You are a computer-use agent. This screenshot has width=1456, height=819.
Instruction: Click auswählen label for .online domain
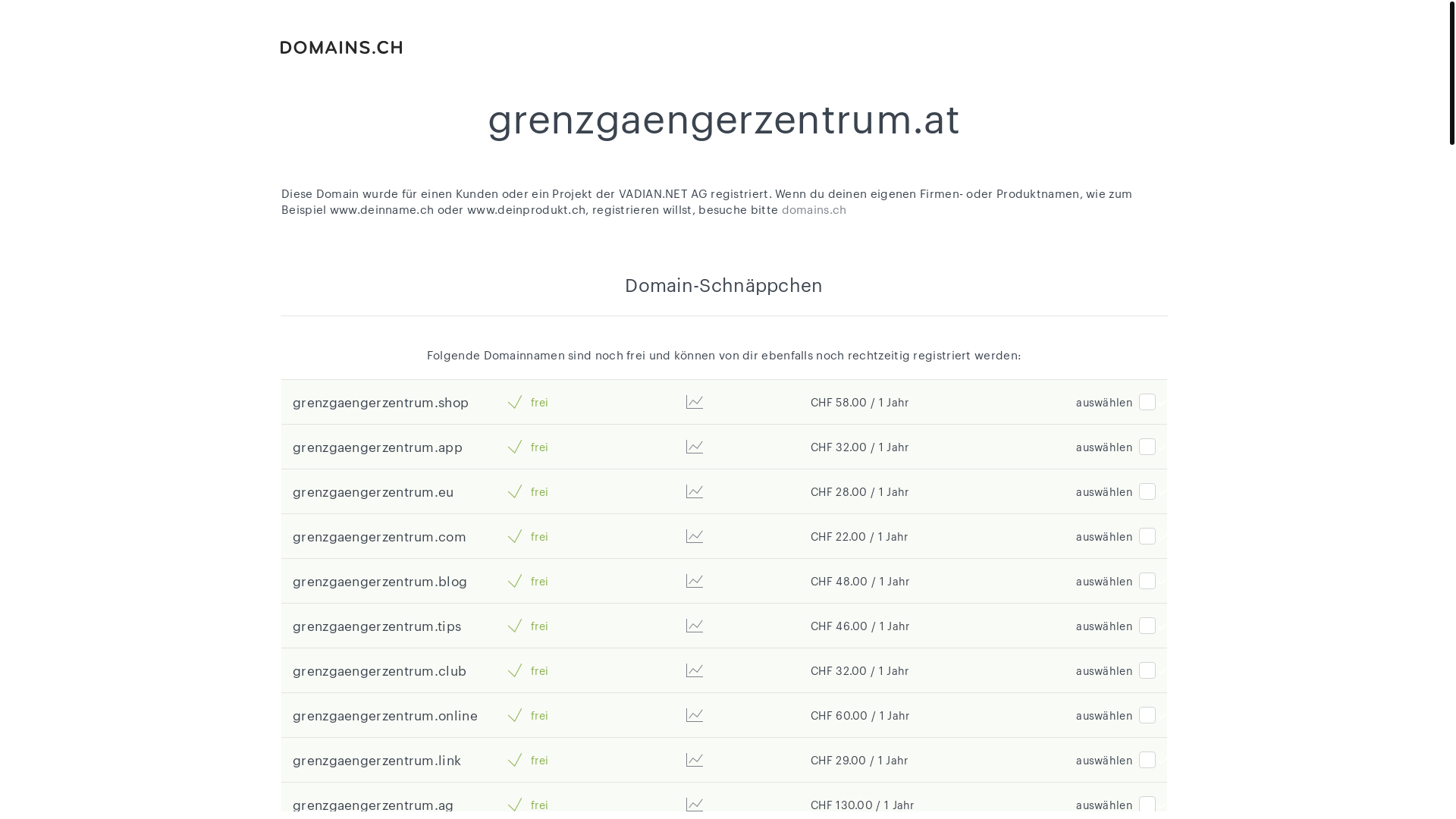pyautogui.click(x=1104, y=716)
